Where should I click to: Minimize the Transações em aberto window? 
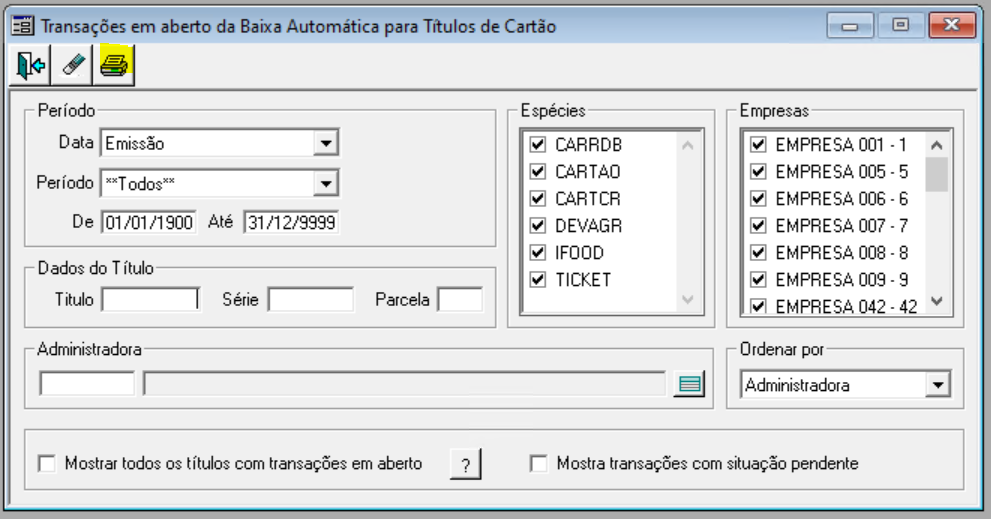[x=850, y=26]
